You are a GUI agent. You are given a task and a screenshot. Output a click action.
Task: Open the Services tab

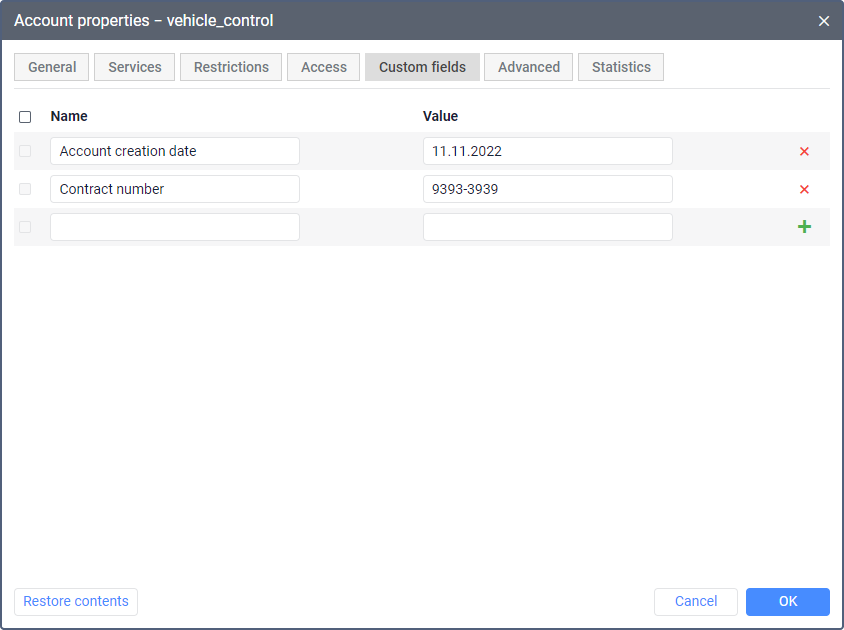135,67
